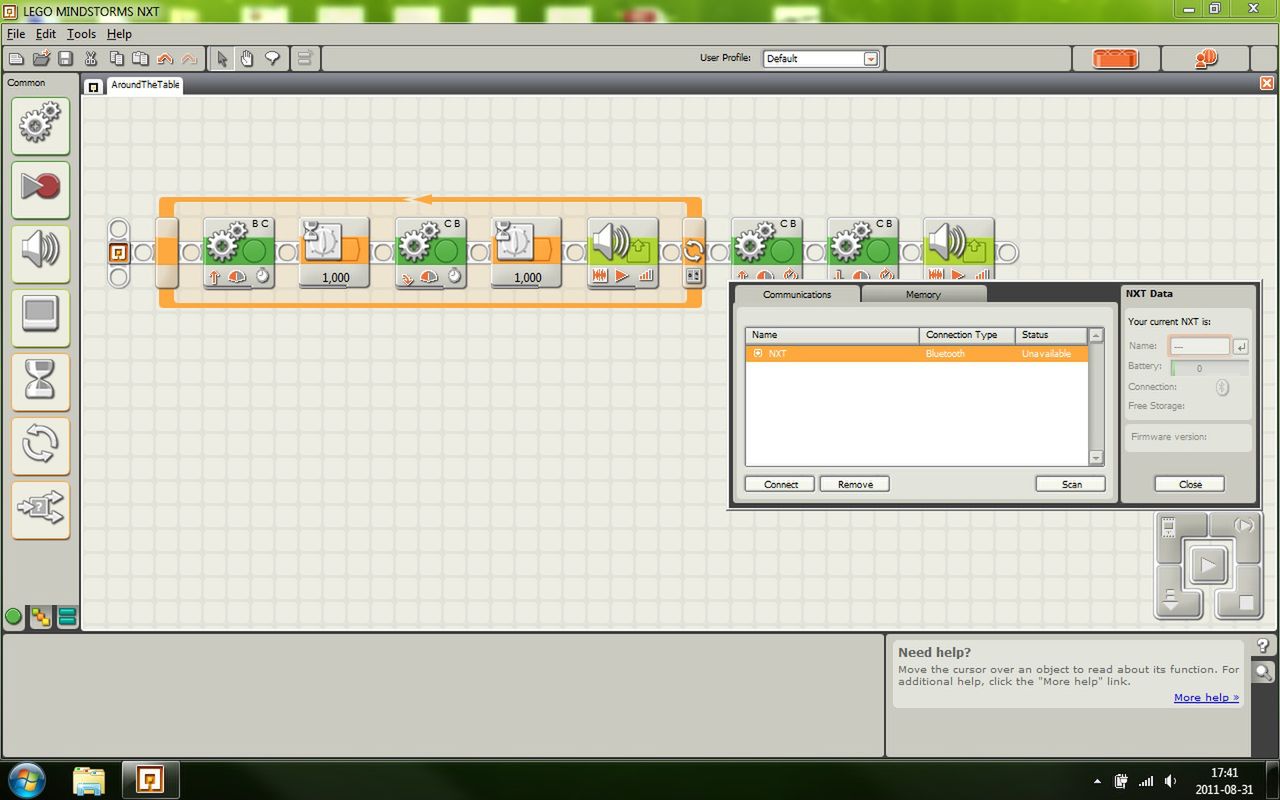
Task: Cut selection with the scissors icon
Action: (91, 59)
